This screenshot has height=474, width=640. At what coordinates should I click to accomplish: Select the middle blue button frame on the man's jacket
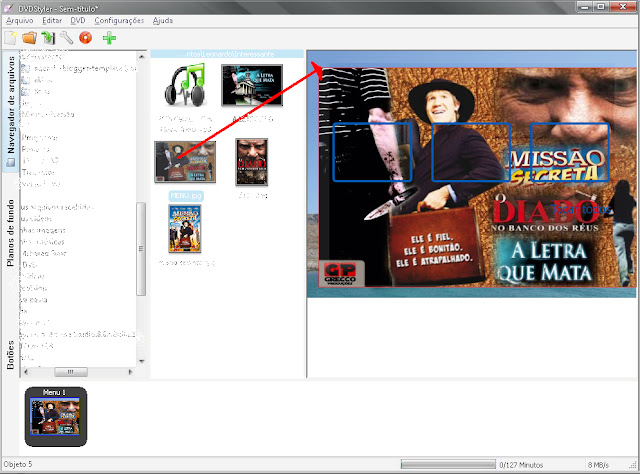click(x=471, y=152)
